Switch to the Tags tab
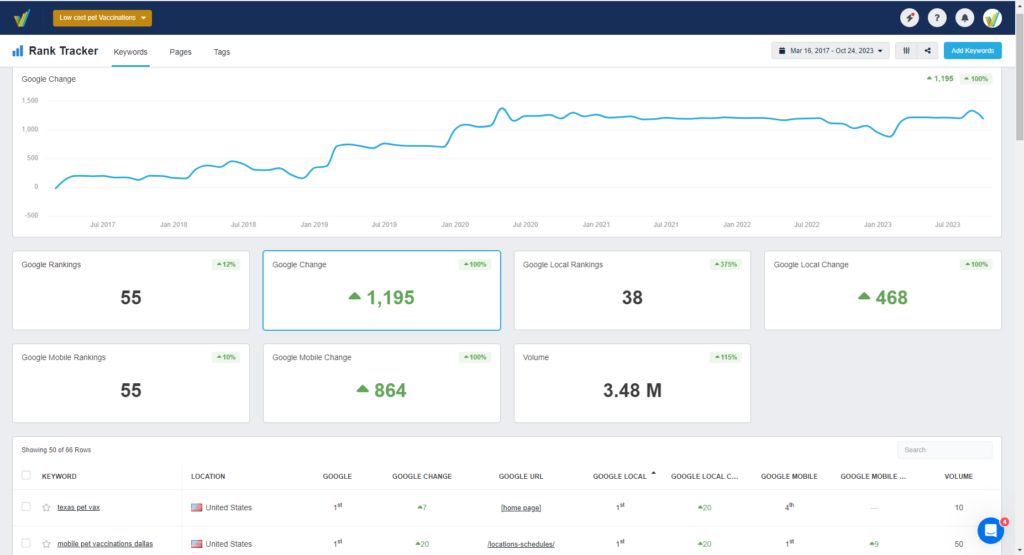This screenshot has height=555, width=1024. click(221, 52)
